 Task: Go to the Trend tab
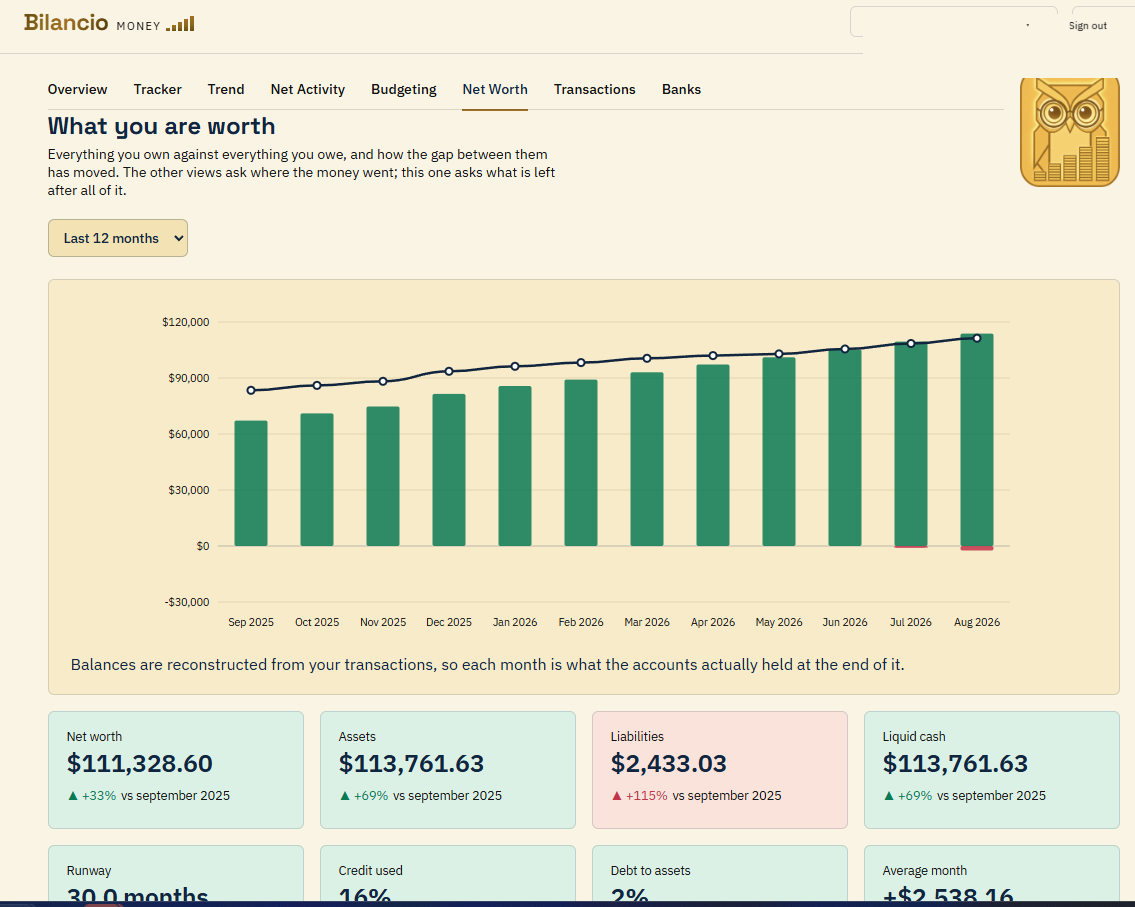point(226,89)
